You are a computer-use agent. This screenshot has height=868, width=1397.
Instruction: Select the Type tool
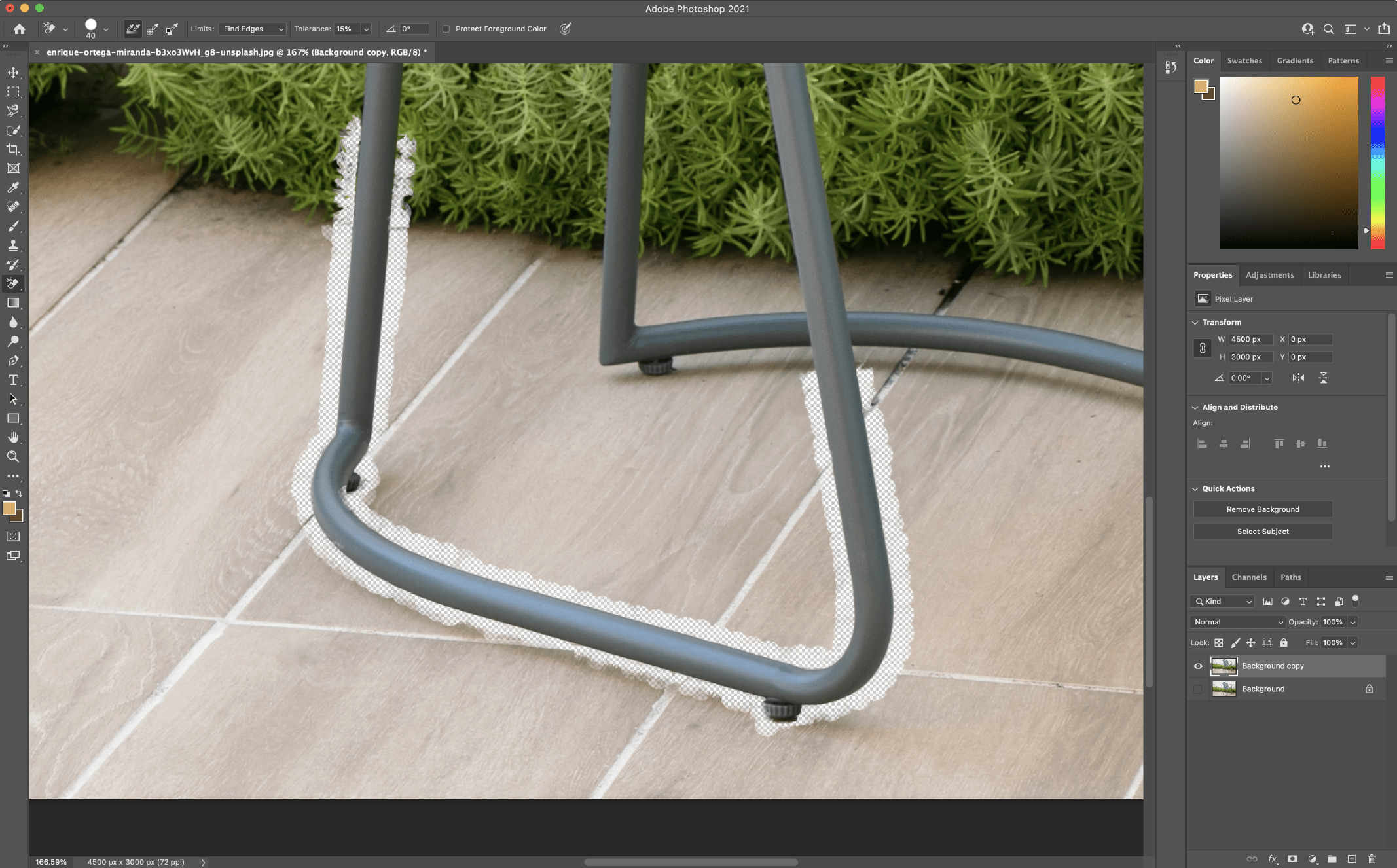[x=14, y=380]
